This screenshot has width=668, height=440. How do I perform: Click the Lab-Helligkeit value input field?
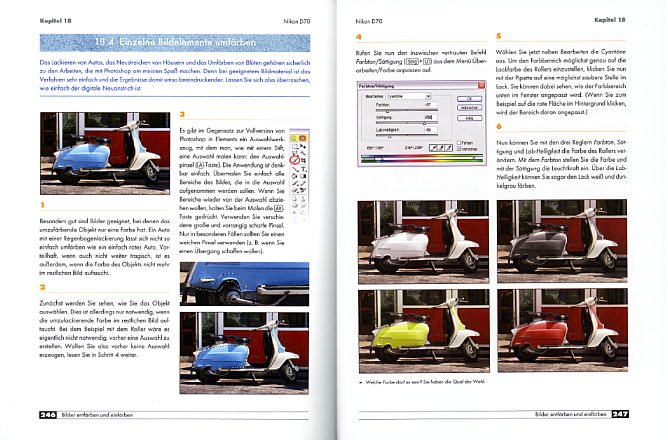[431, 130]
